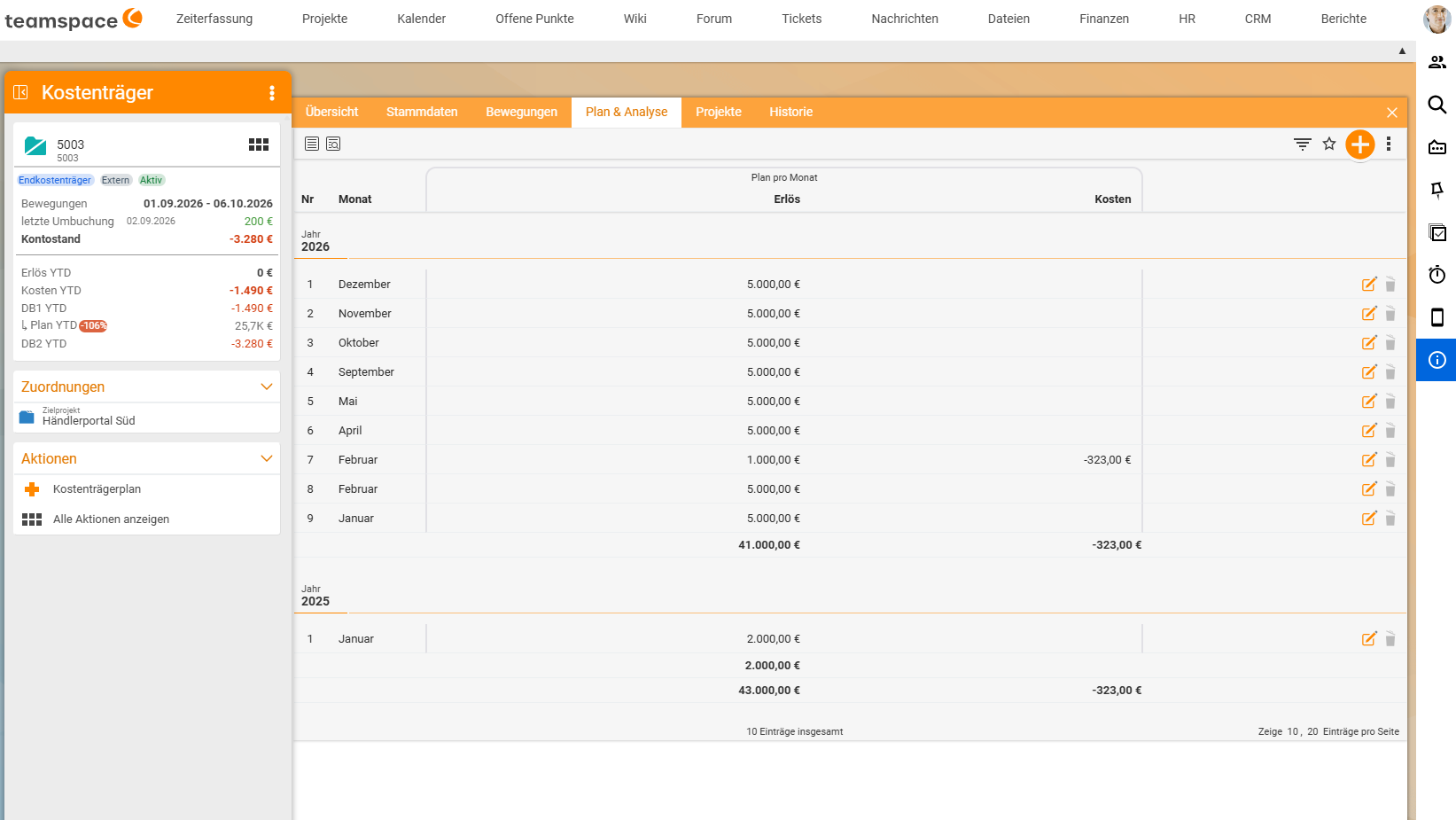Open the stopwatch timer icon in sidebar
Viewport: 1456px width, 820px height.
(x=1437, y=275)
